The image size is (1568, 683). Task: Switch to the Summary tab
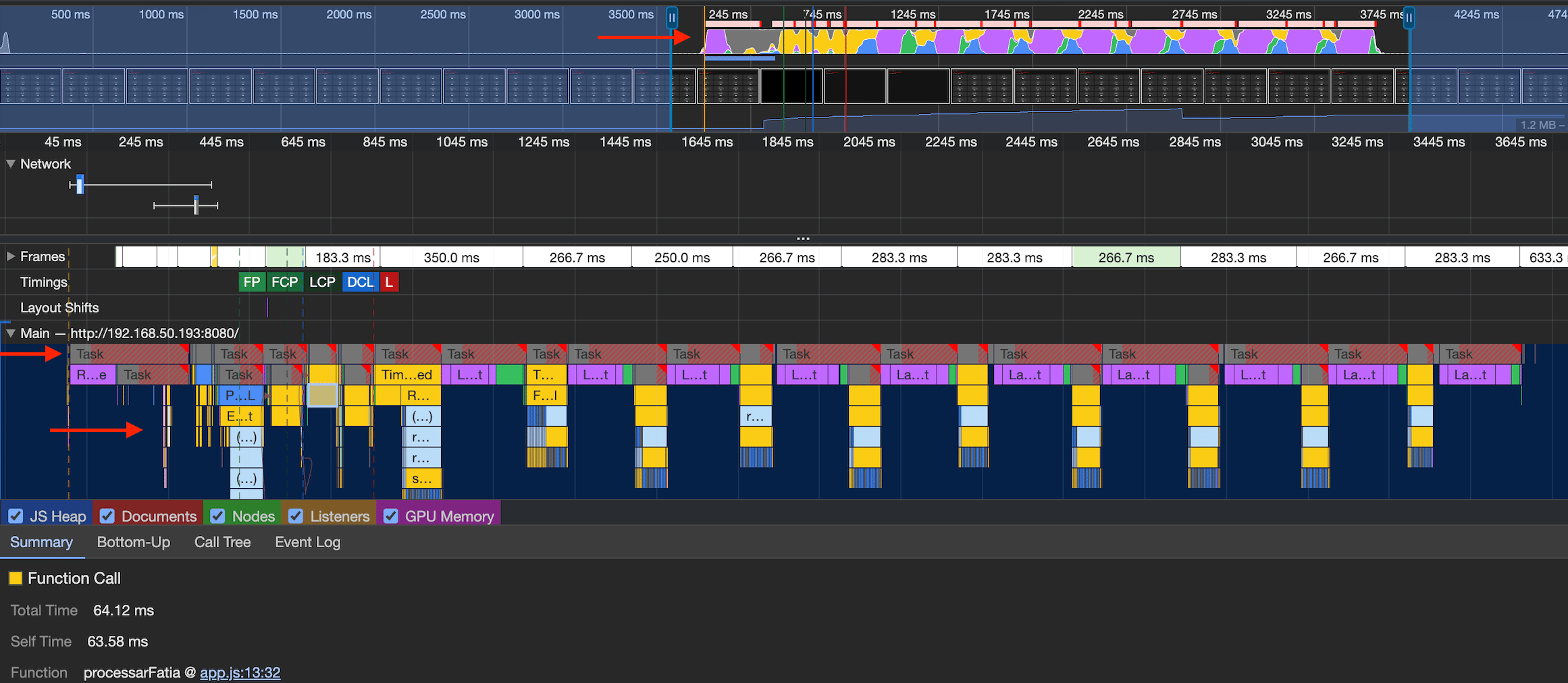point(42,543)
